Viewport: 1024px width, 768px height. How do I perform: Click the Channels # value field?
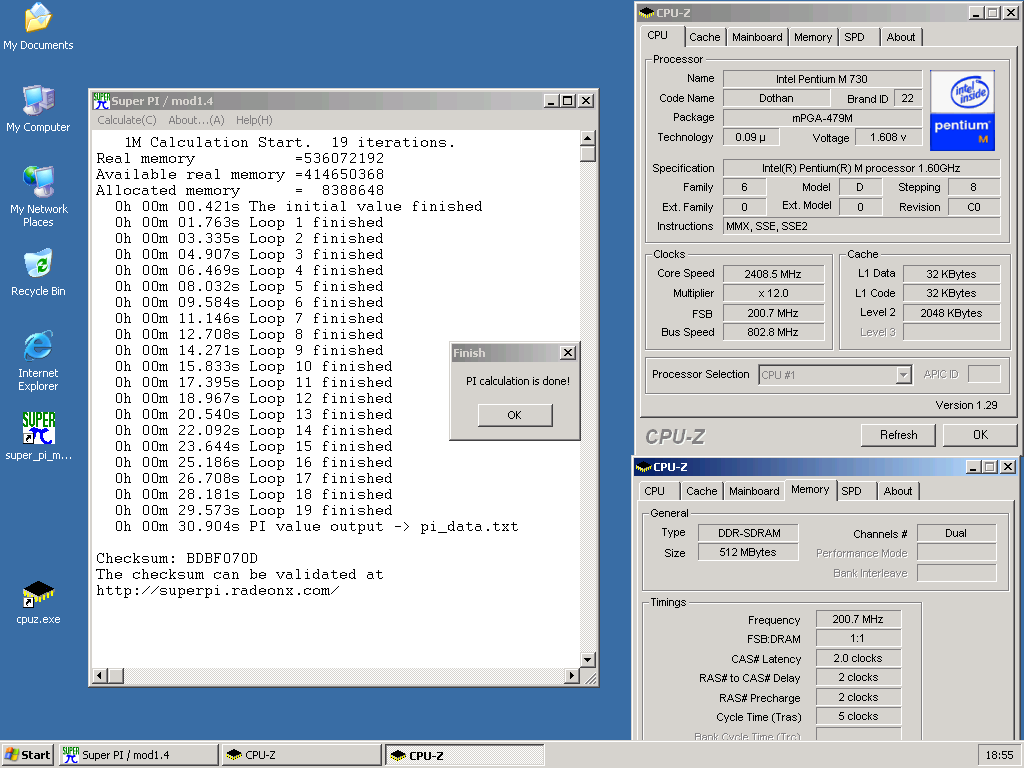click(x=956, y=533)
